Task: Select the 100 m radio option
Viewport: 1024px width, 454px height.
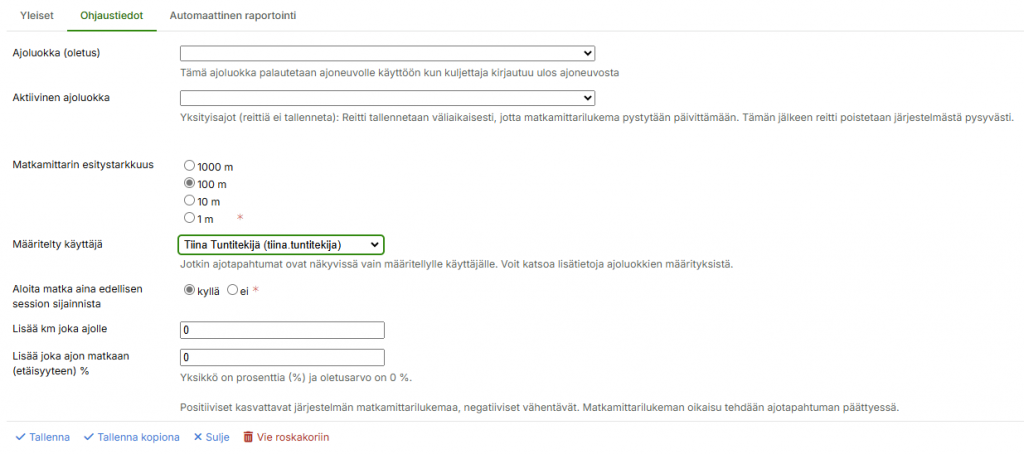Action: pyautogui.click(x=190, y=184)
